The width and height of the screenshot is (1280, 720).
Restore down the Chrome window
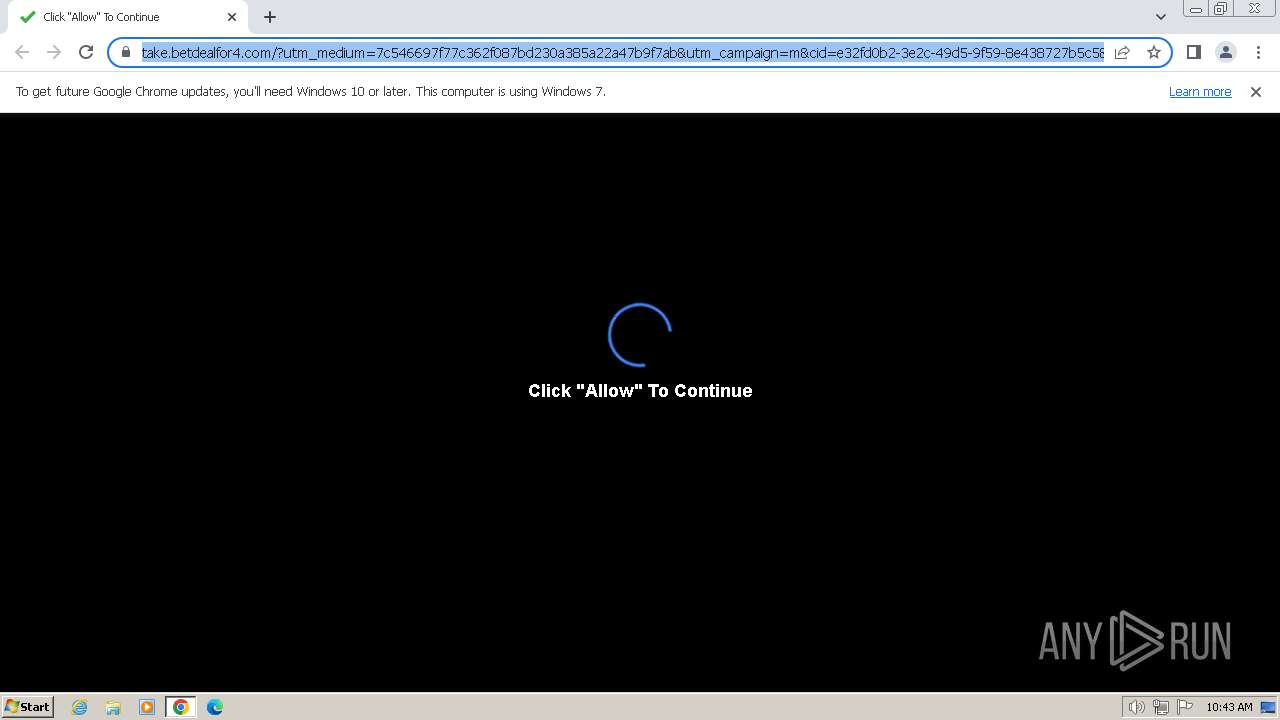[1221, 9]
